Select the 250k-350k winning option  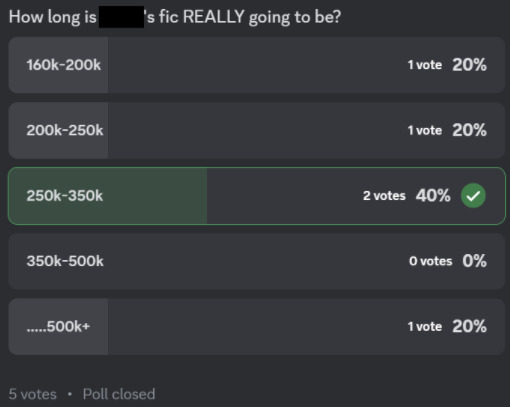[256, 196]
